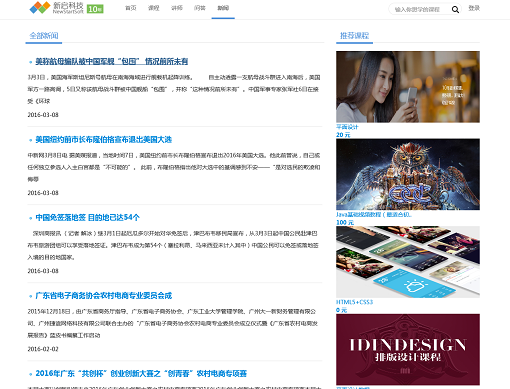The height and width of the screenshot is (389, 510).
Task: Click the woman with phone course thumbnail
Action: [x=408, y=87]
